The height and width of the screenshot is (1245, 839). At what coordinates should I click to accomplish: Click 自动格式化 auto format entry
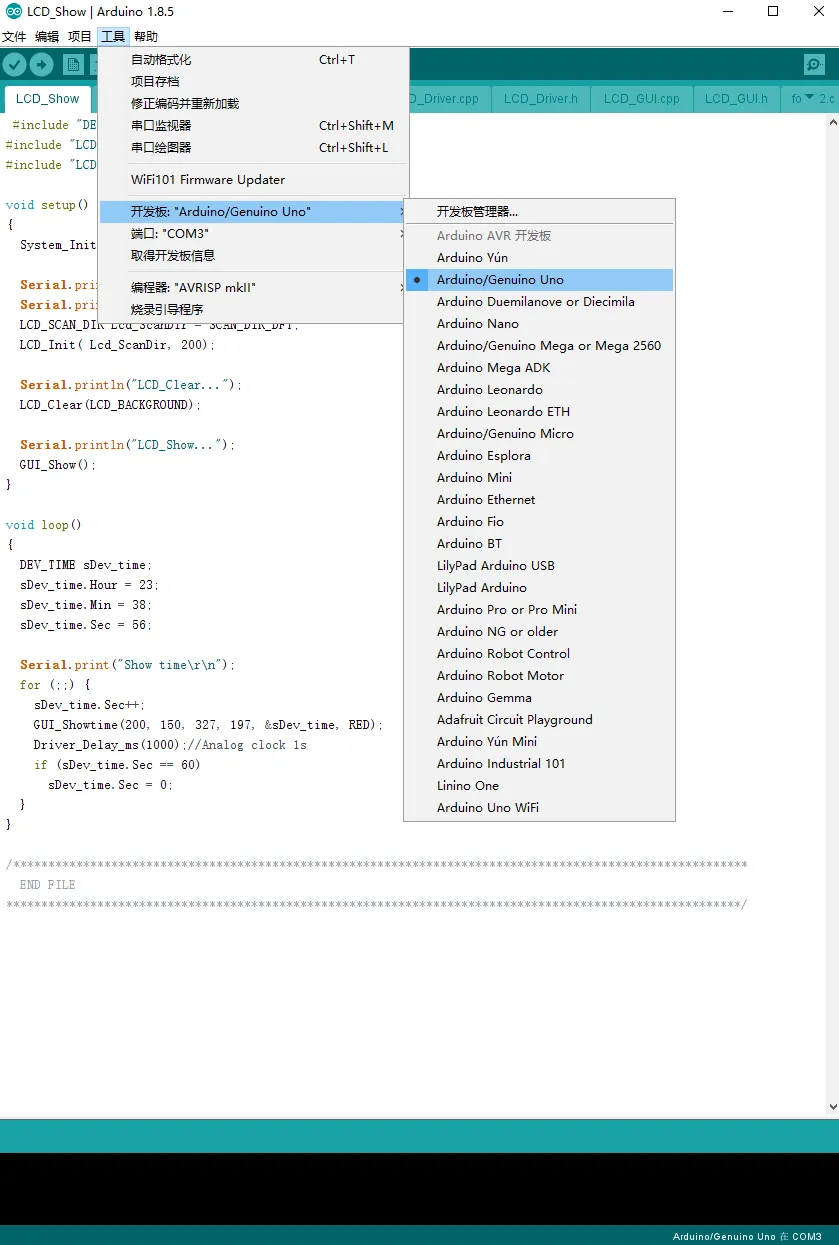click(254, 60)
